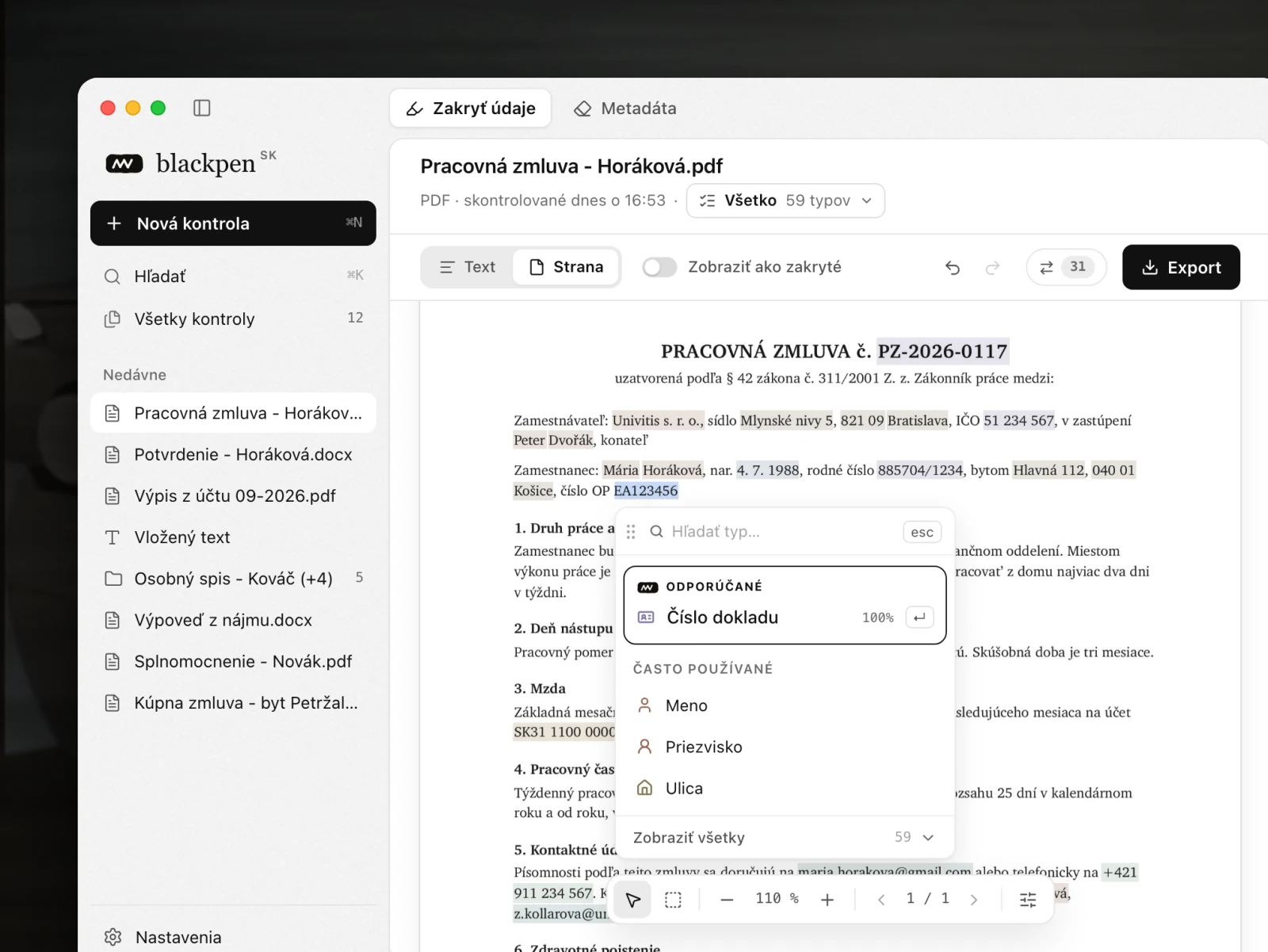1268x952 pixels.
Task: Click the Hľadať typ search field
Action: pyautogui.click(x=775, y=532)
